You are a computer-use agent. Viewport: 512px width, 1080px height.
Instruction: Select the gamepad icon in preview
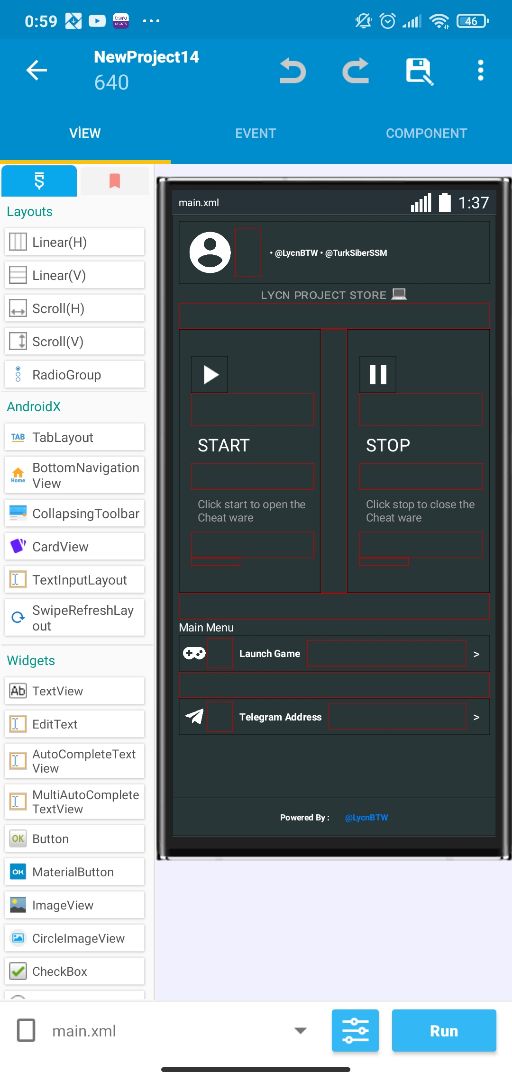pos(194,653)
